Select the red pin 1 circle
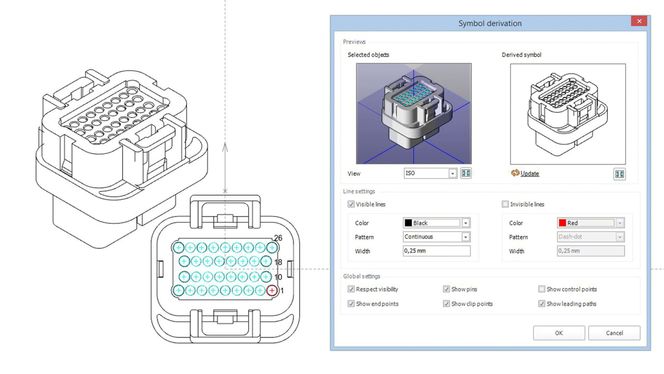Screen dimensions: 664x374 [x=272, y=290]
